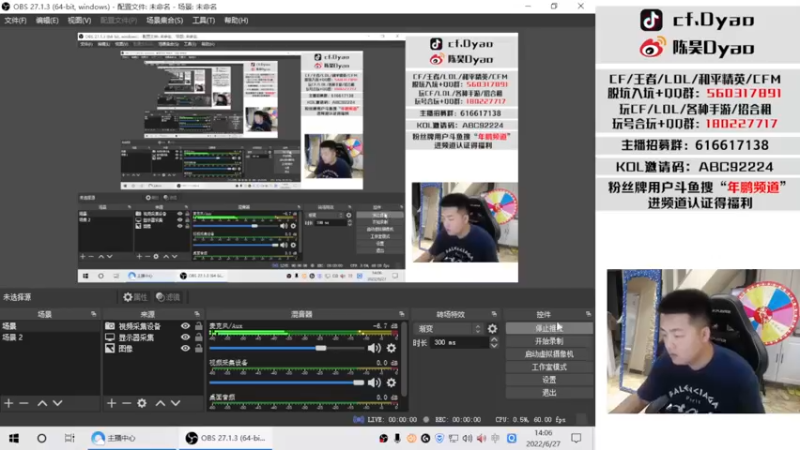The width and height of the screenshot is (800, 450).
Task: Select 显示器采集 source row
Action: (x=153, y=337)
